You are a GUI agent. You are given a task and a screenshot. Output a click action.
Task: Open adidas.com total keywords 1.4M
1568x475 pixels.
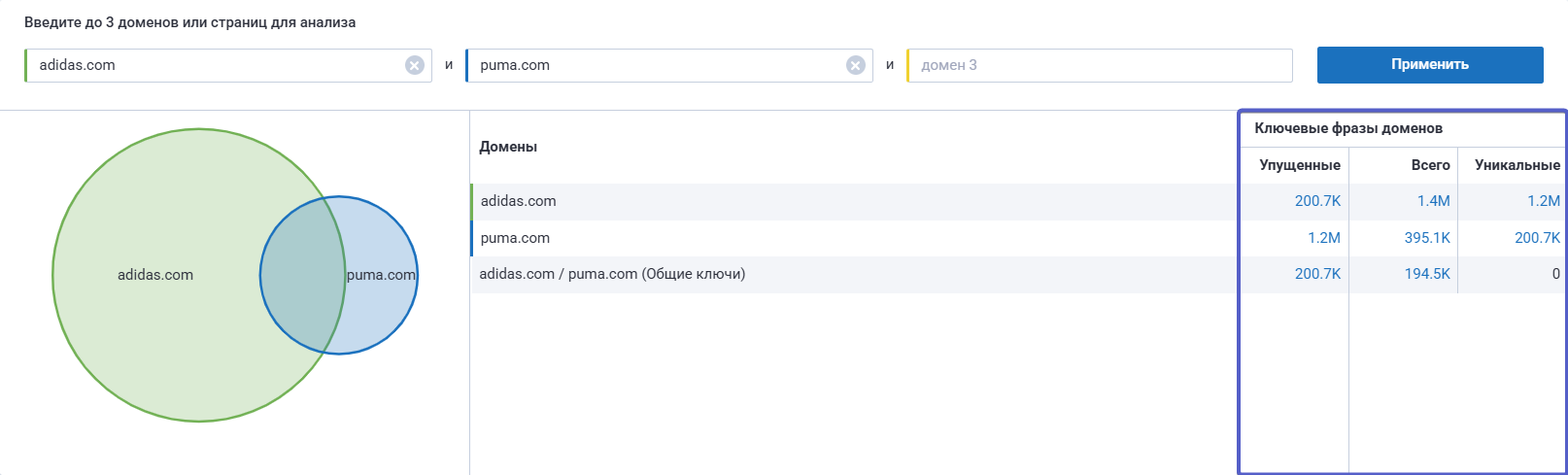(x=1433, y=201)
